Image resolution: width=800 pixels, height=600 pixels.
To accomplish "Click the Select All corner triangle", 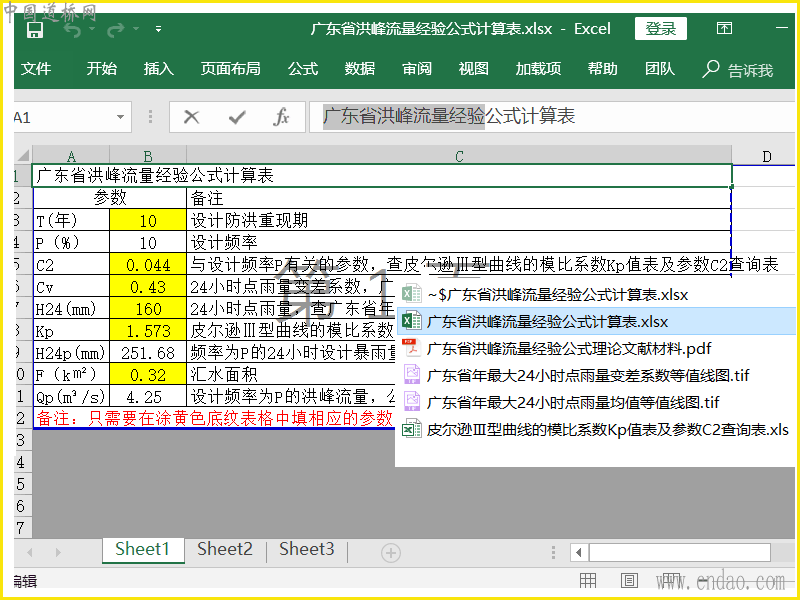I will (x=23, y=155).
